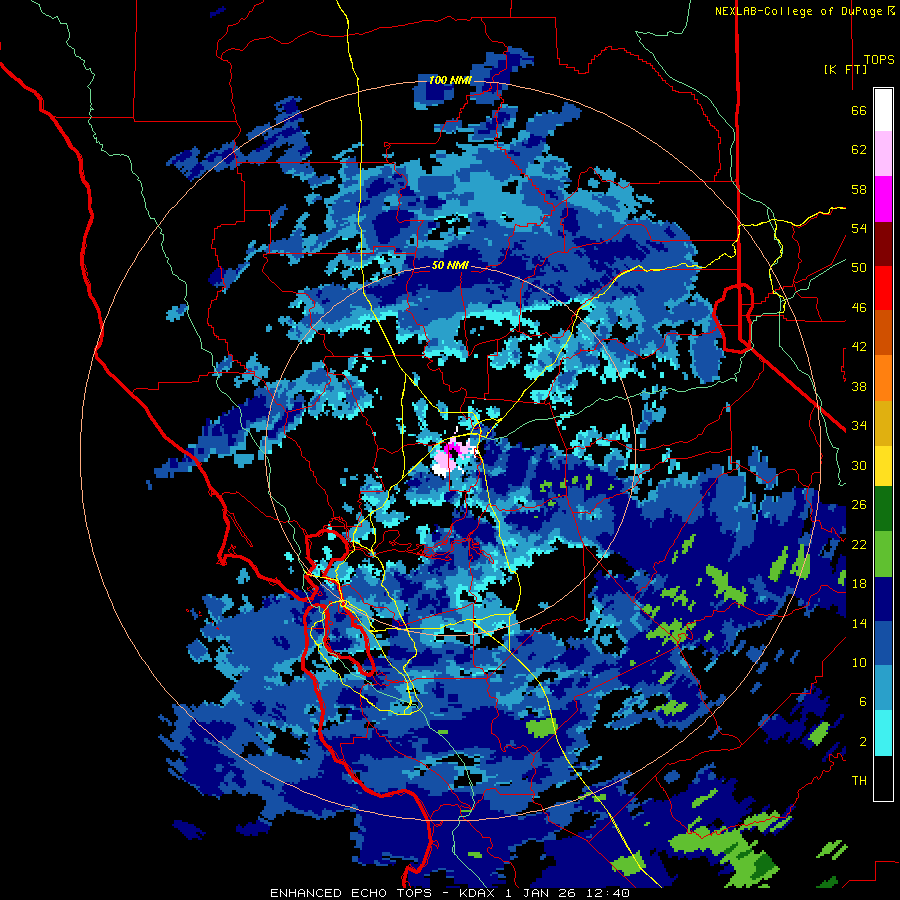Click the gold legend swatch
This screenshot has width=900, height=900.
[883, 423]
